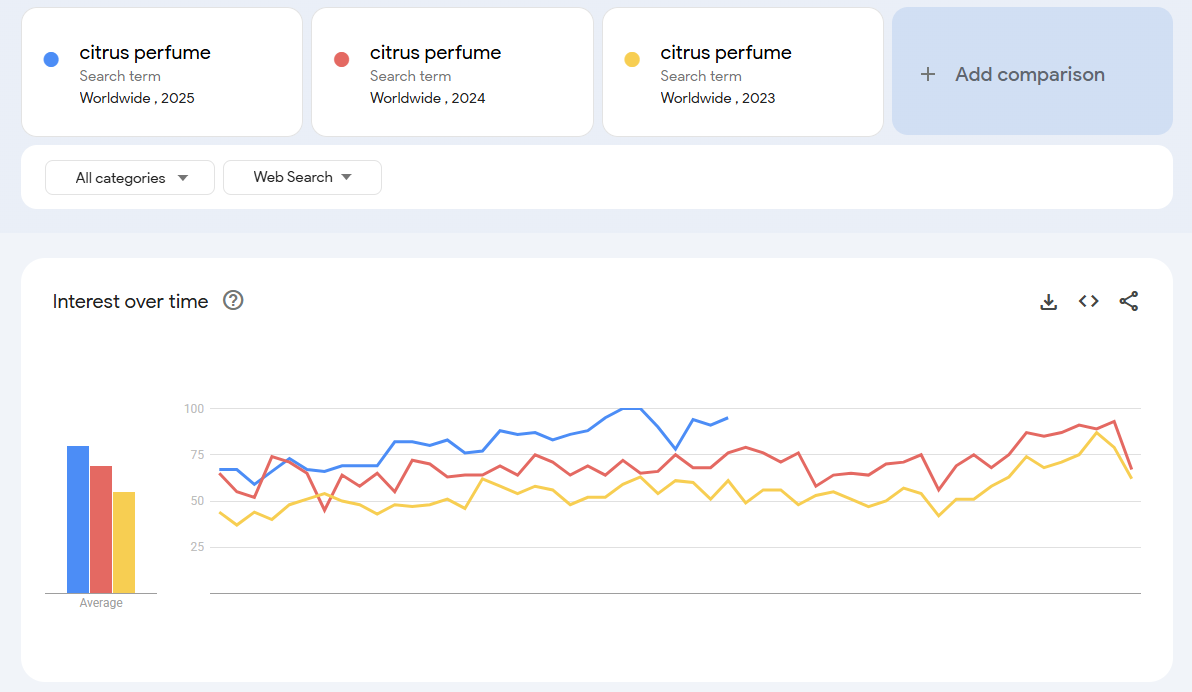Edit the citrus perfume term for 2023
This screenshot has height=692, width=1192.
point(726,52)
